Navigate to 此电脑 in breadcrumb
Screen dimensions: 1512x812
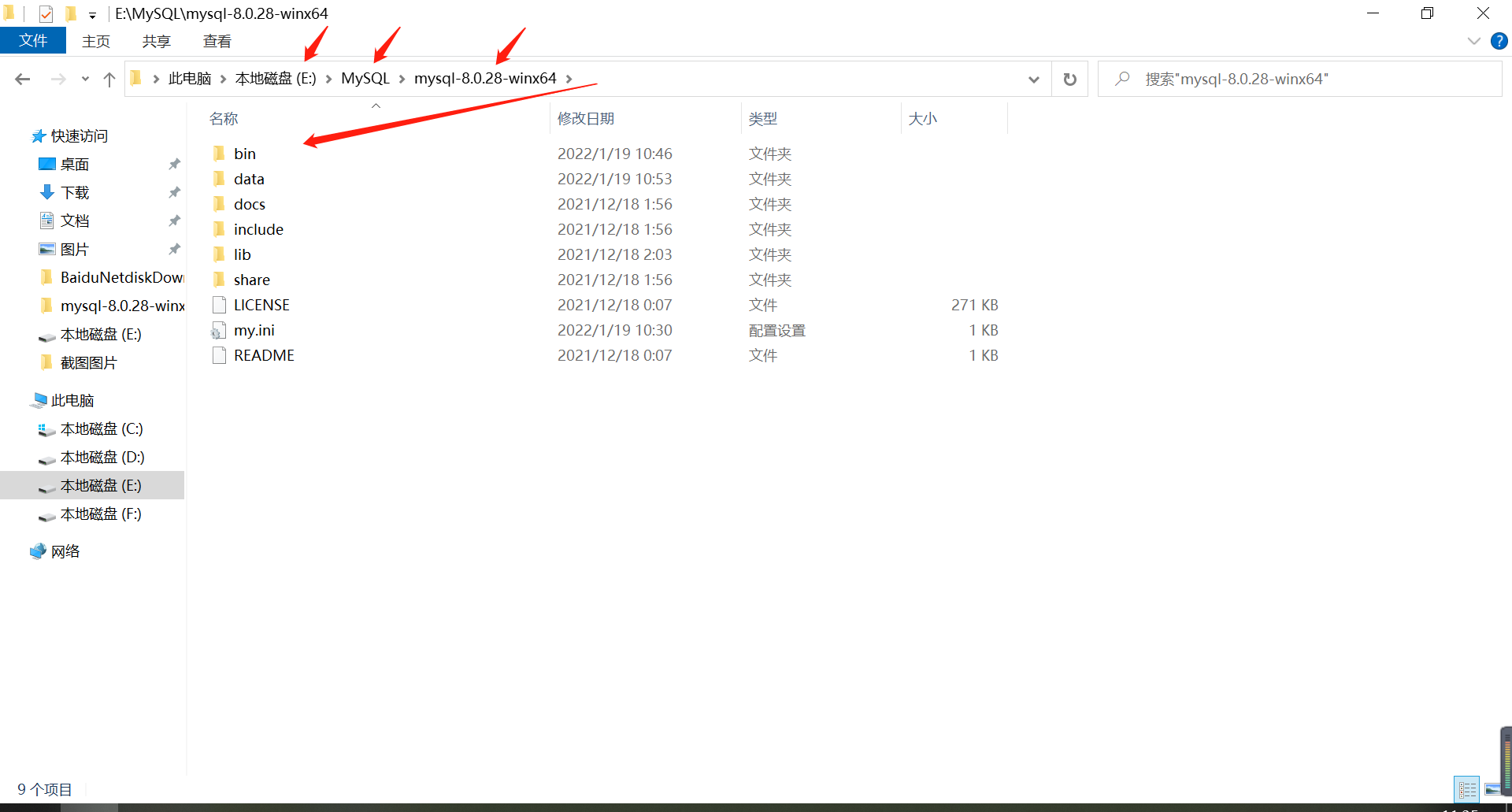190,79
